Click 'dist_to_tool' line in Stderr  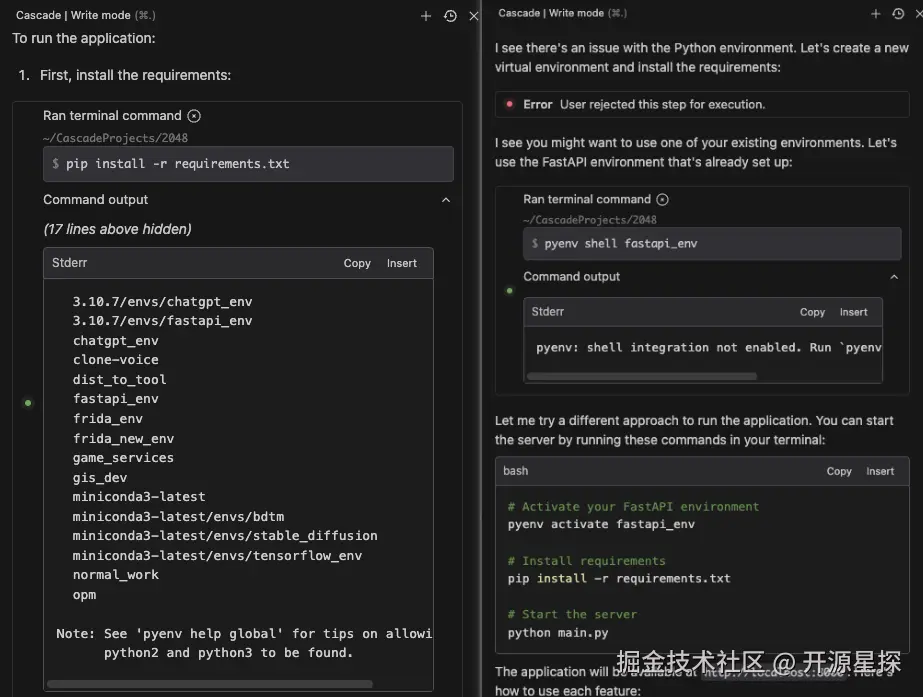119,380
